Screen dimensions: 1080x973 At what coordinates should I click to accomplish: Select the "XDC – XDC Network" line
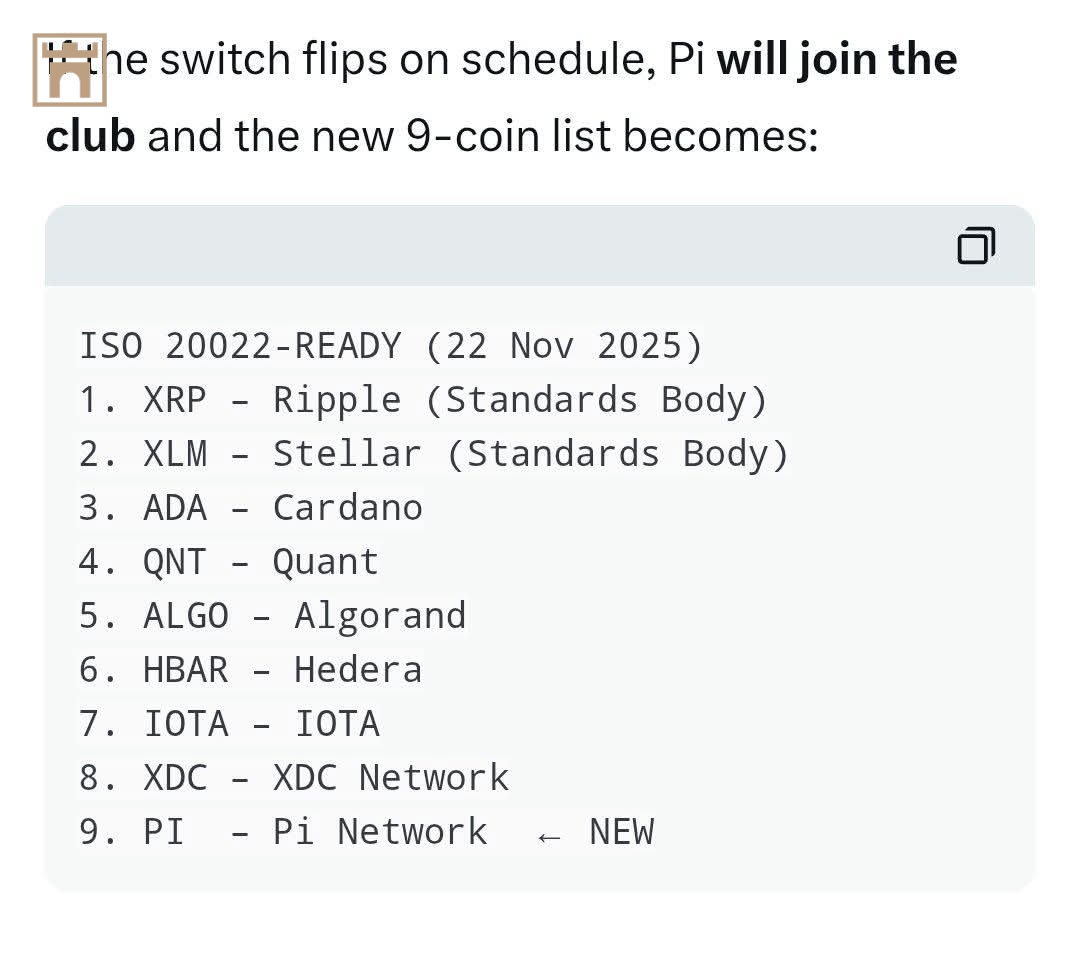[x=294, y=778]
